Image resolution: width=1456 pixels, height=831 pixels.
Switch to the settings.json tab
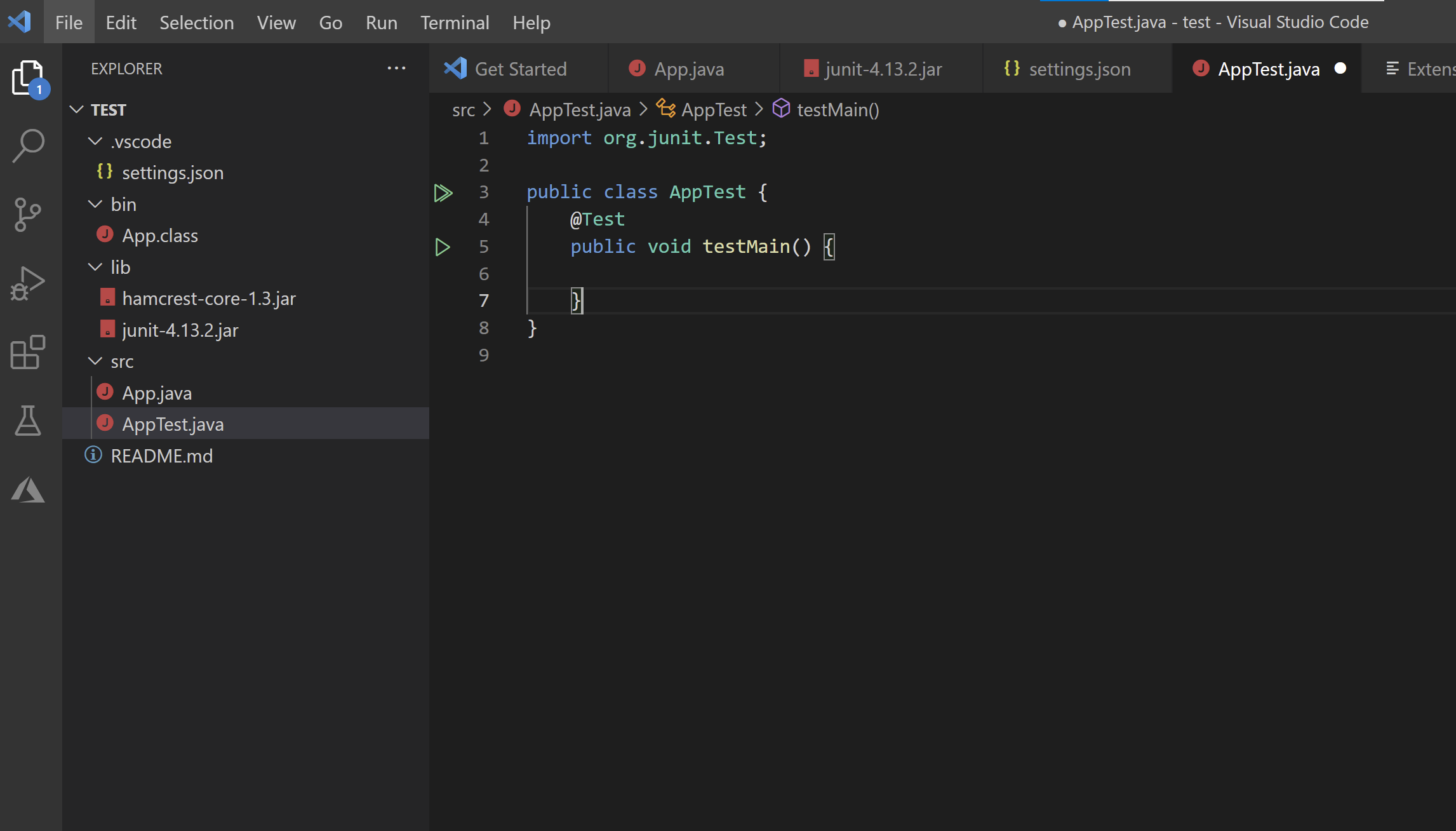(x=1079, y=69)
